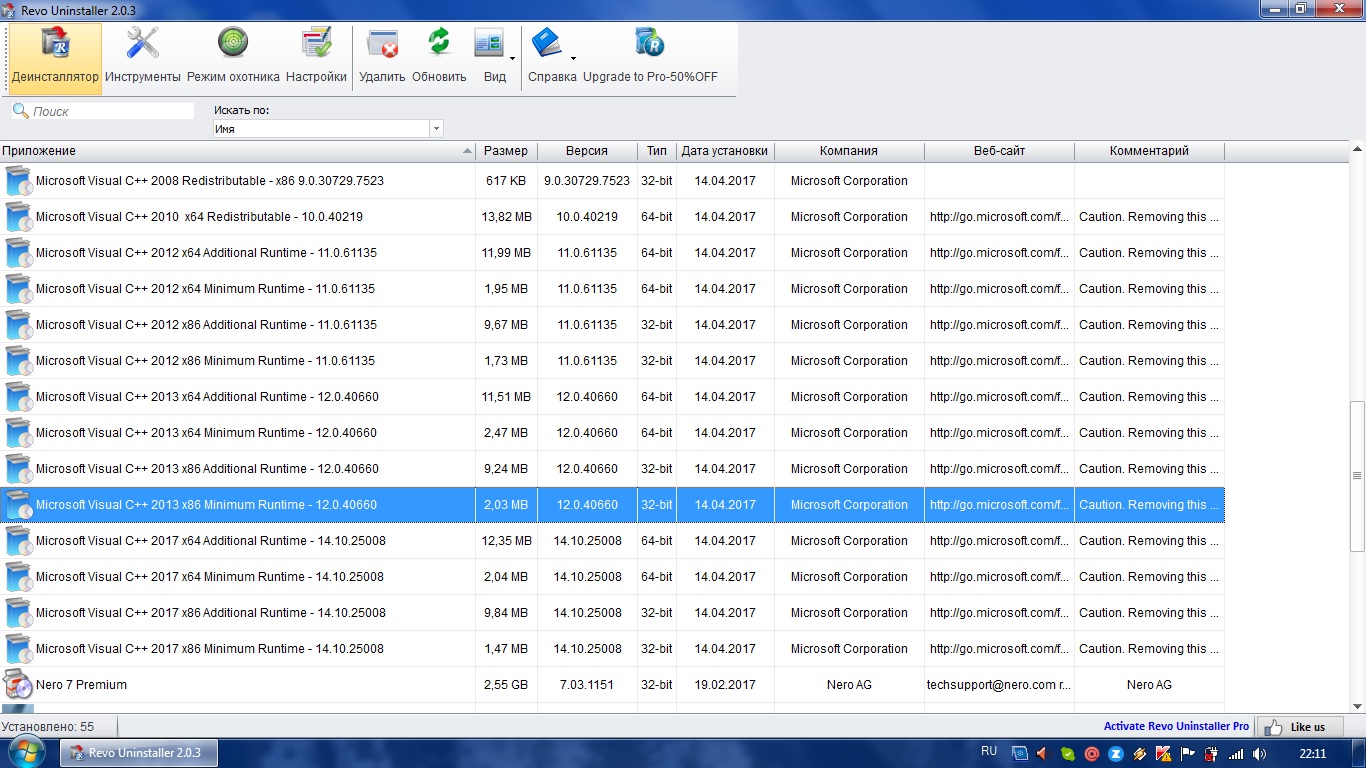Viewport: 1366px width, 768px height.
Task: Click icon of 2013 x64 Minimum Runtime
Action: click(x=19, y=433)
